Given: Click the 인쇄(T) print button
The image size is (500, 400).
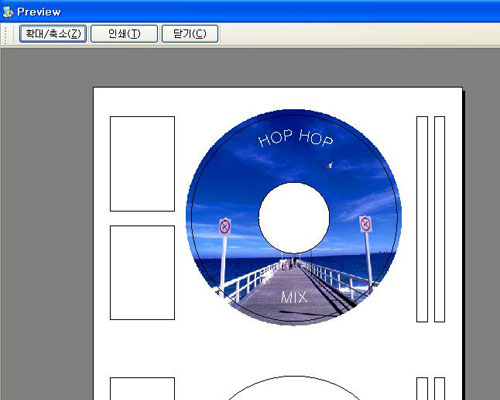Looking at the screenshot, I should [124, 34].
